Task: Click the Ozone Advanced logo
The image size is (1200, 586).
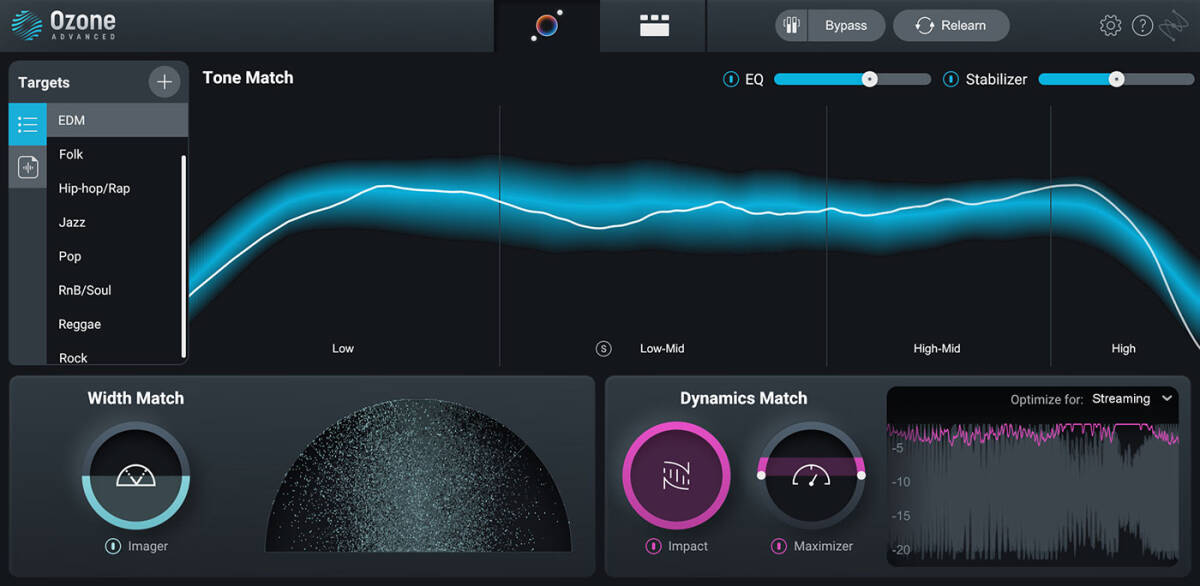Action: point(64,25)
